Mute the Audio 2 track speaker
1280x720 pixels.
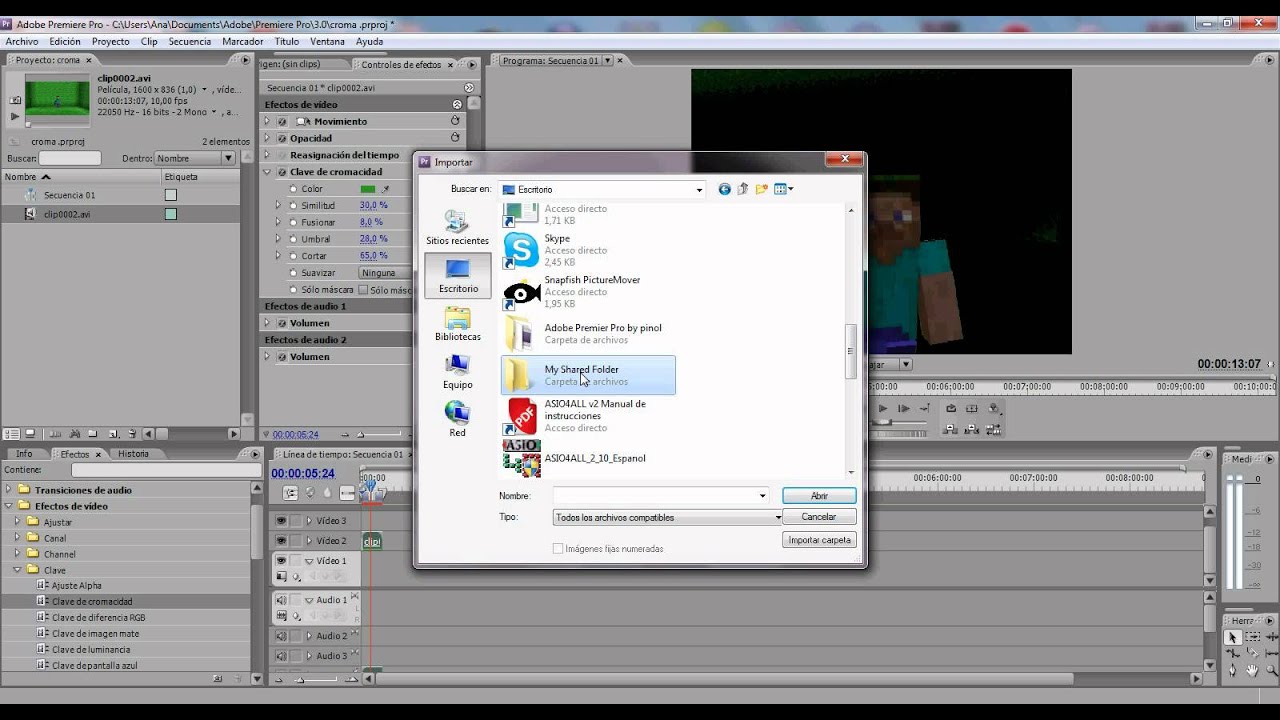click(x=281, y=636)
